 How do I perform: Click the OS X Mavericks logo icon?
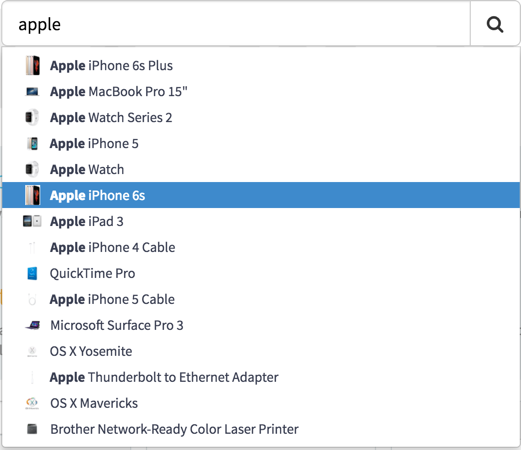tap(32, 403)
